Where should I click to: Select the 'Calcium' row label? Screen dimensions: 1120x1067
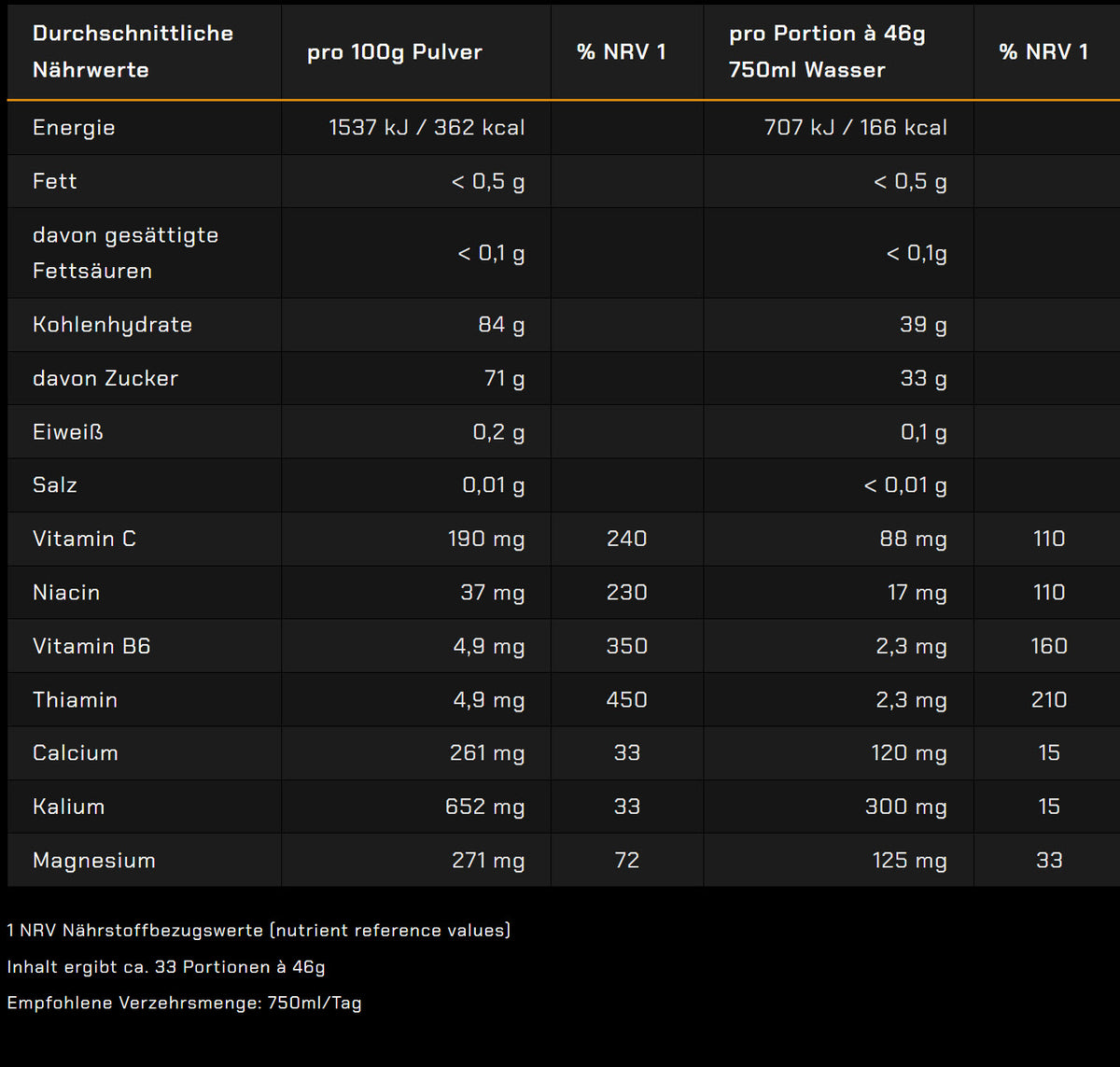tap(76, 753)
